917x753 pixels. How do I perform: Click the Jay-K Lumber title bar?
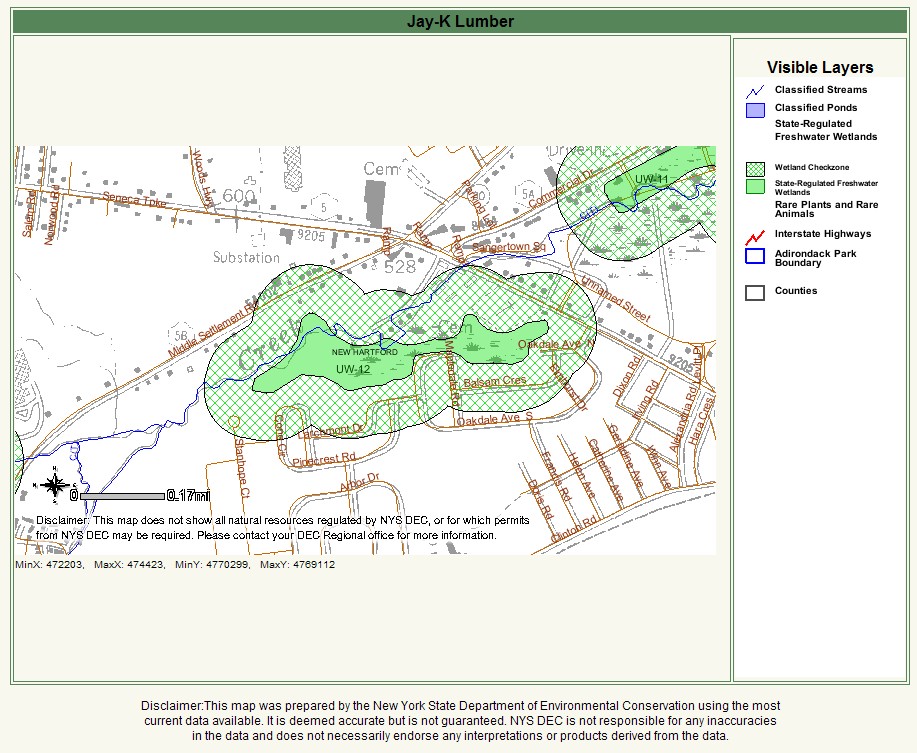(x=460, y=22)
